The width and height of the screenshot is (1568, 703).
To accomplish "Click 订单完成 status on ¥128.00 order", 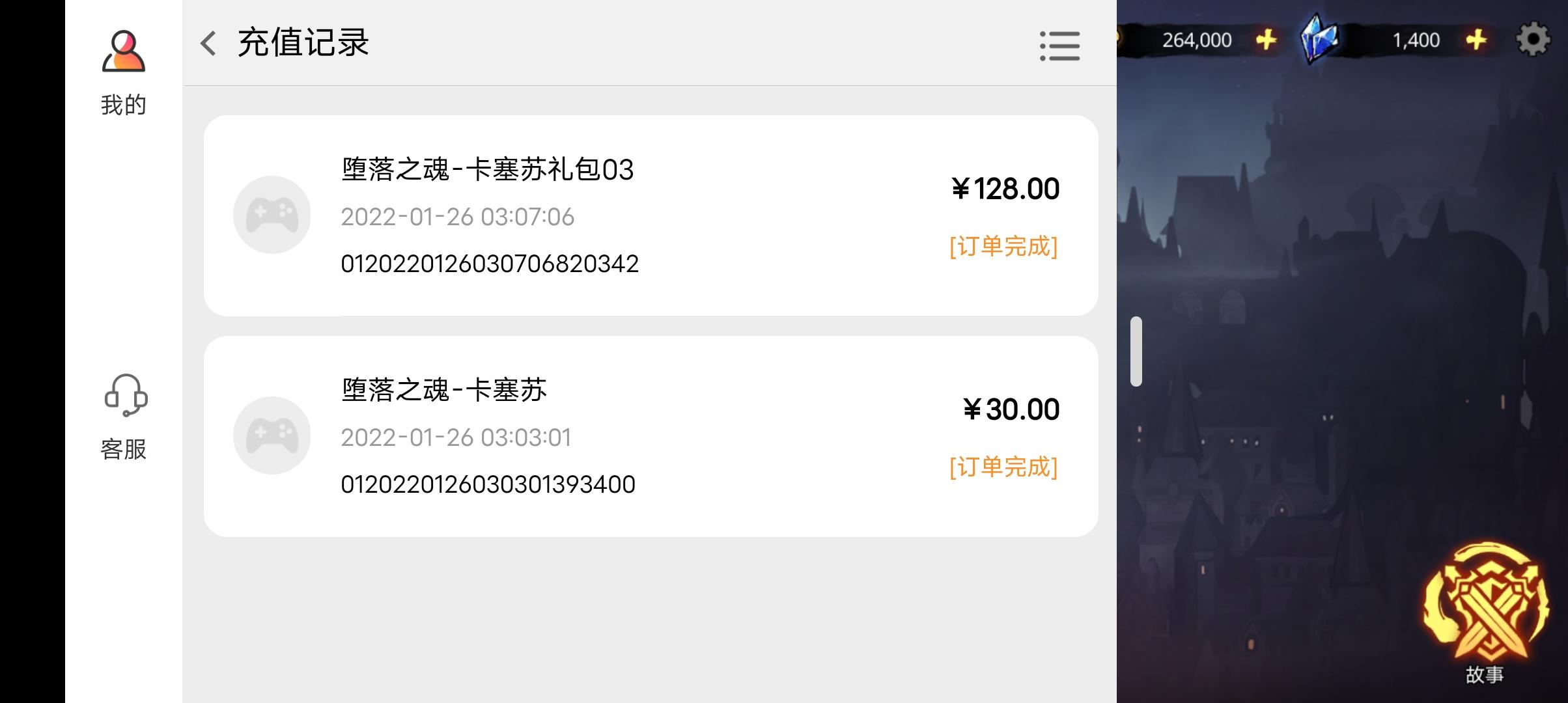I will [x=1003, y=247].
